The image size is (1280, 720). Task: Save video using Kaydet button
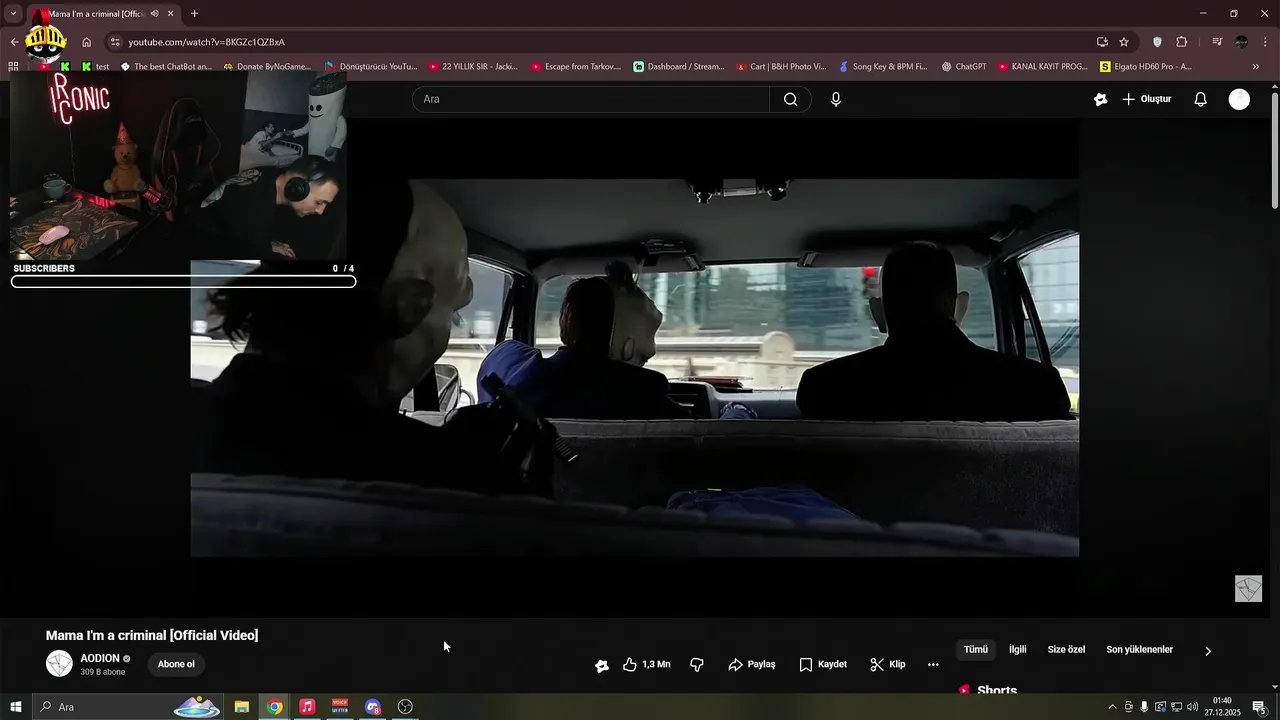click(x=823, y=664)
